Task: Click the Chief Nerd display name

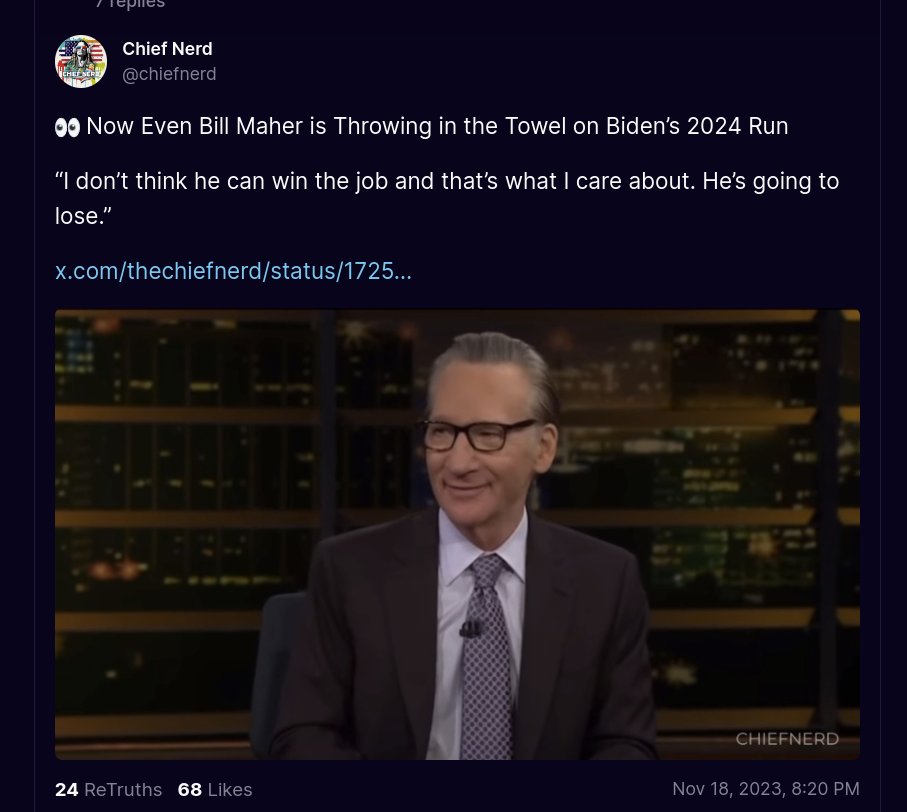Action: [x=167, y=49]
